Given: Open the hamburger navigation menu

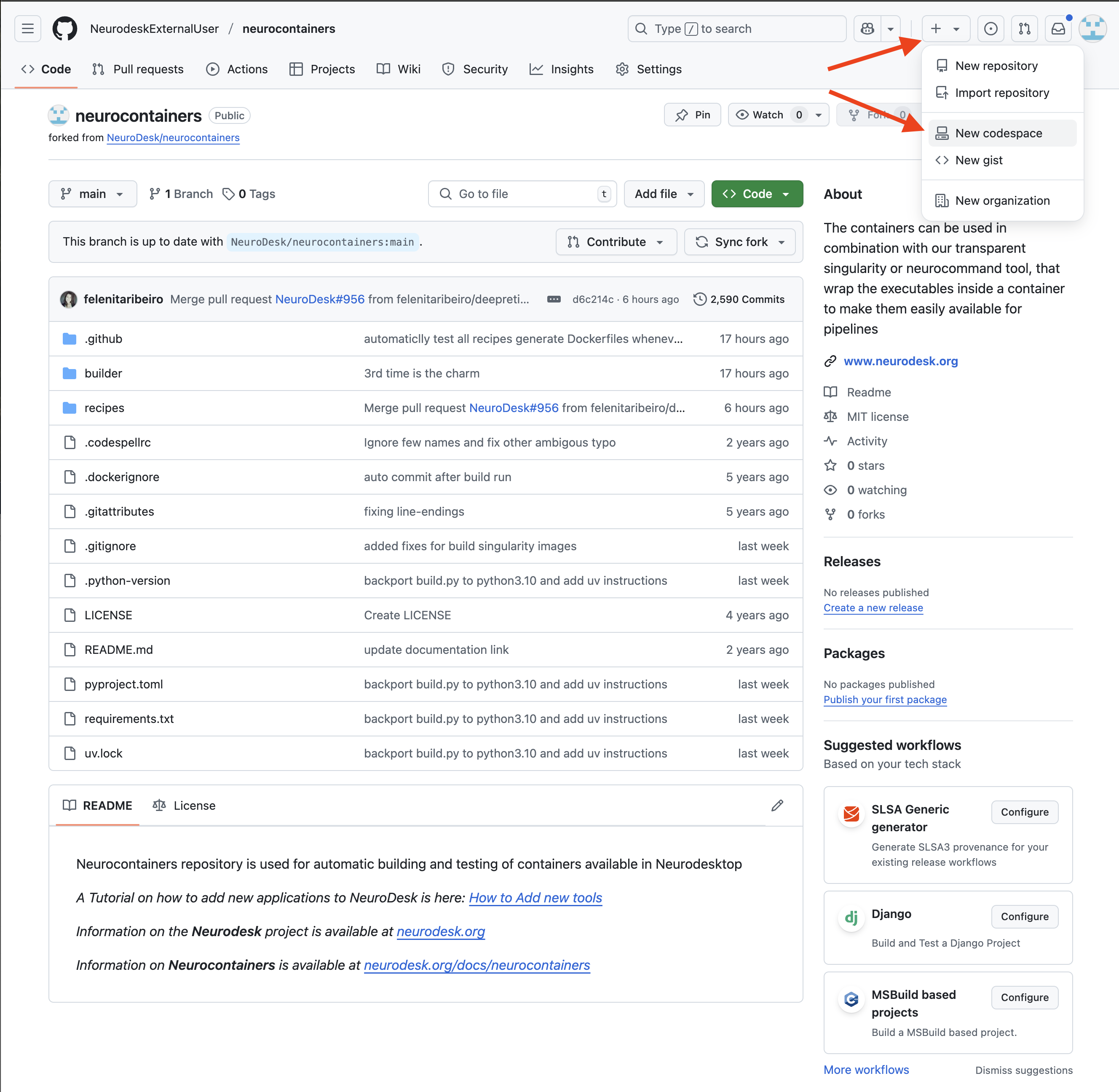Looking at the screenshot, I should pos(27,29).
